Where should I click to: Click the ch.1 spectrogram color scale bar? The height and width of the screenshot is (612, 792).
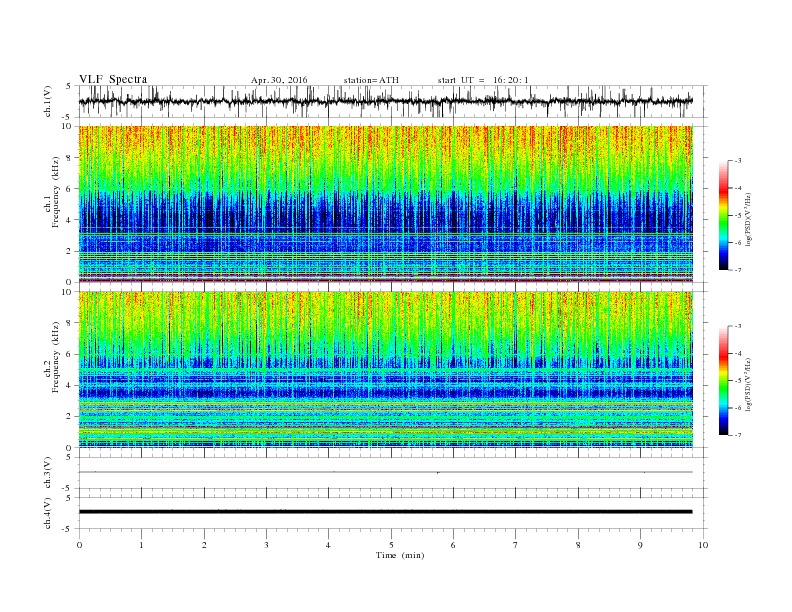pyautogui.click(x=723, y=215)
